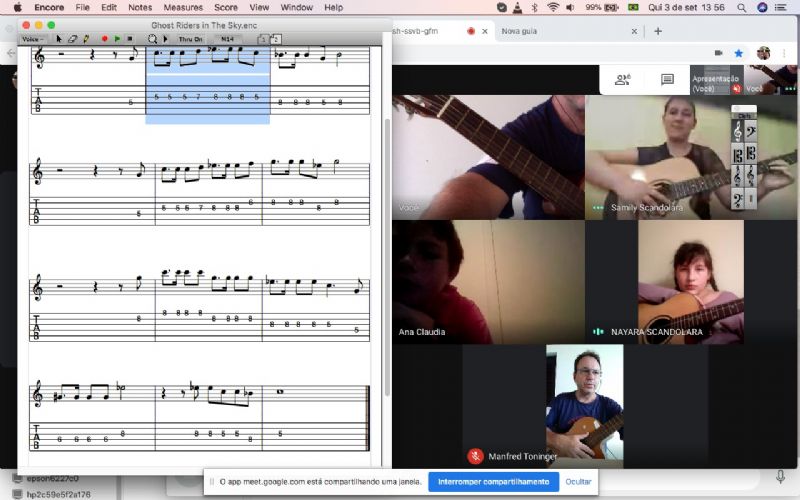This screenshot has width=800, height=500.
Task: Start recording with the red record button
Action: tap(105, 39)
